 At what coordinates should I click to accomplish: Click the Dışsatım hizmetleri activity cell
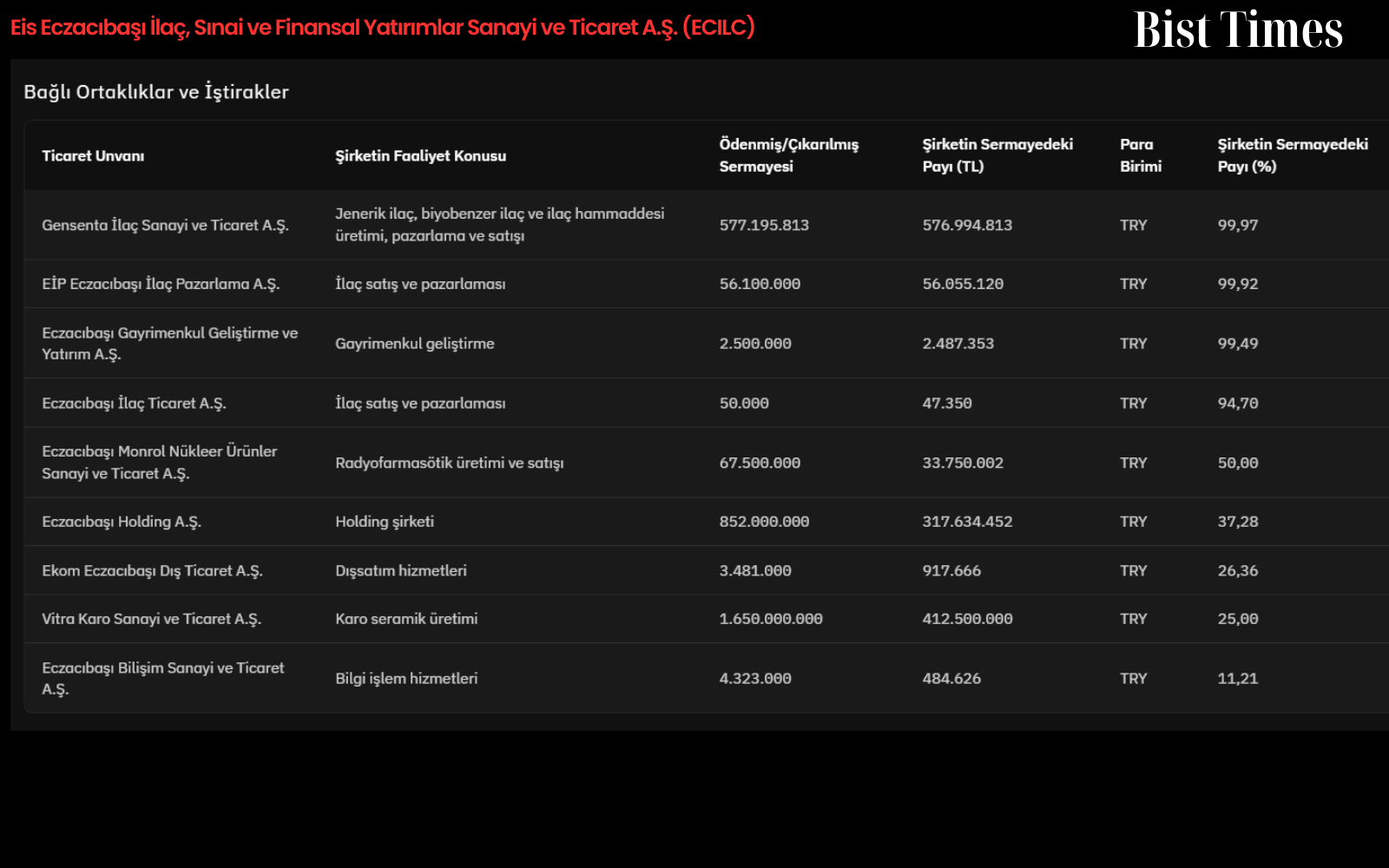(x=401, y=570)
